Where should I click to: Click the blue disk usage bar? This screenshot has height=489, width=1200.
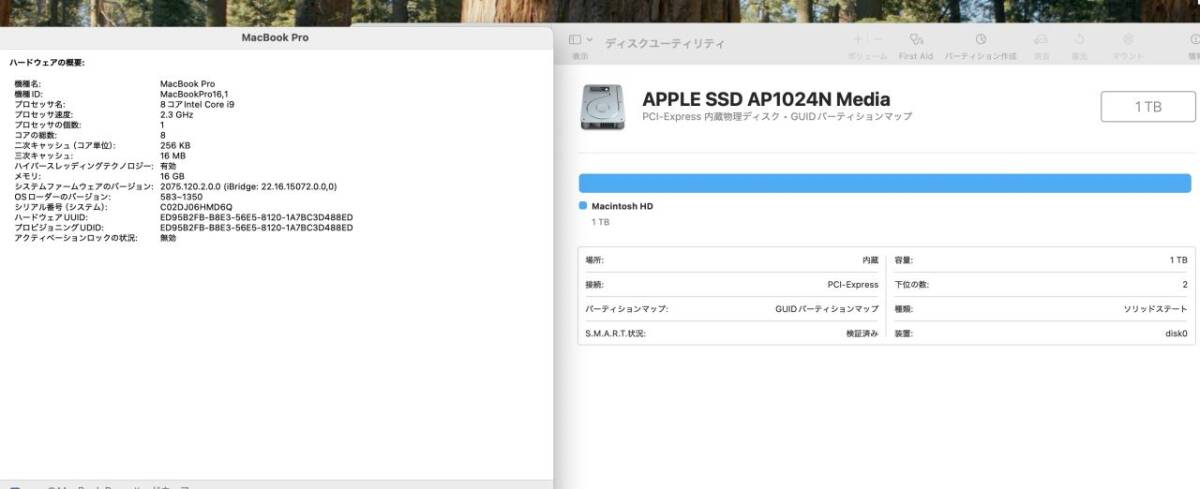point(884,183)
